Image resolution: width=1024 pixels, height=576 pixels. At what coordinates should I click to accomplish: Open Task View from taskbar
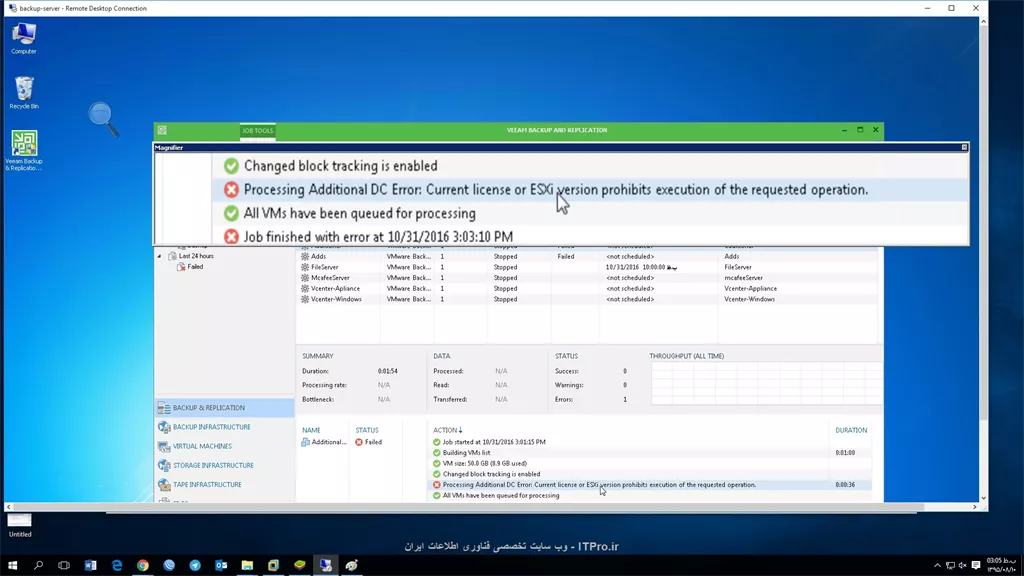[64, 565]
